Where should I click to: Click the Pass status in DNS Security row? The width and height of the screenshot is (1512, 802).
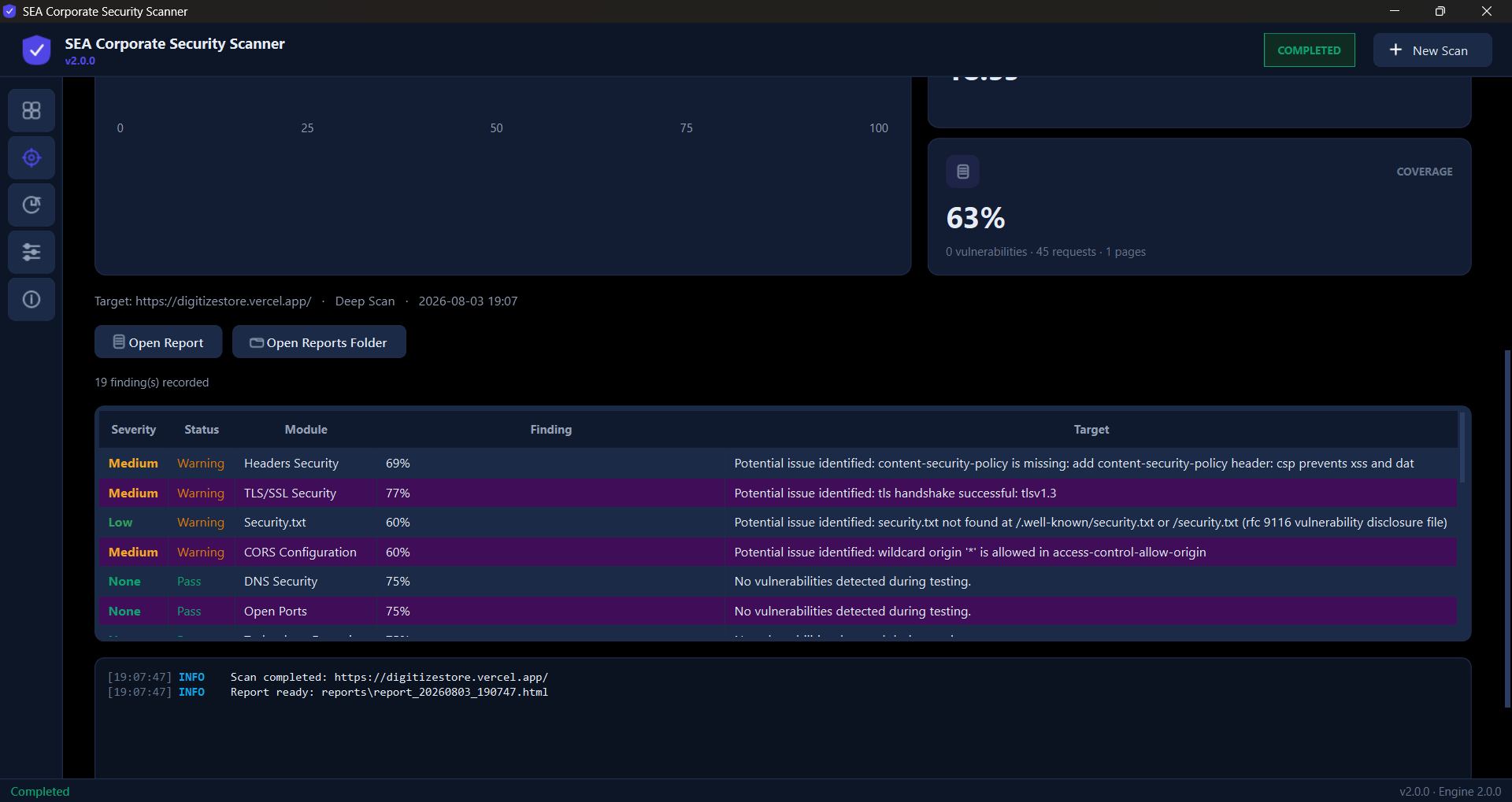coord(189,582)
